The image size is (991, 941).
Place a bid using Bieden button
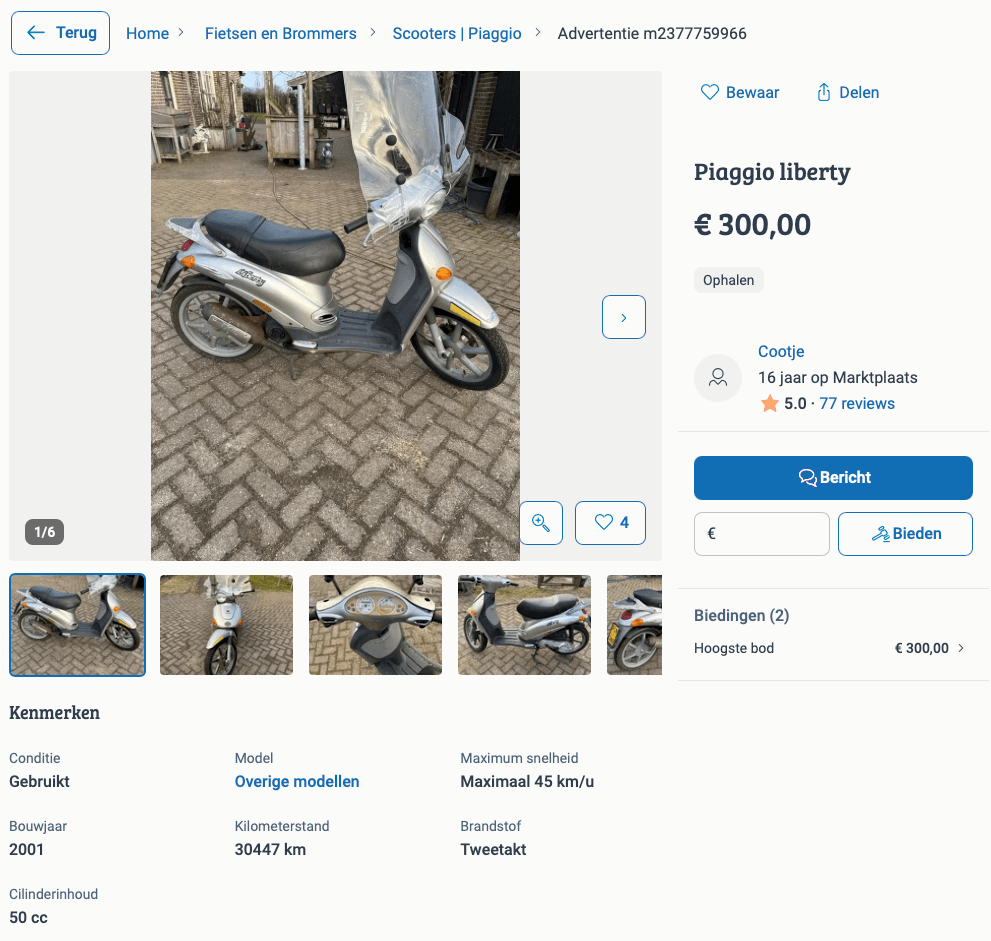pos(905,534)
